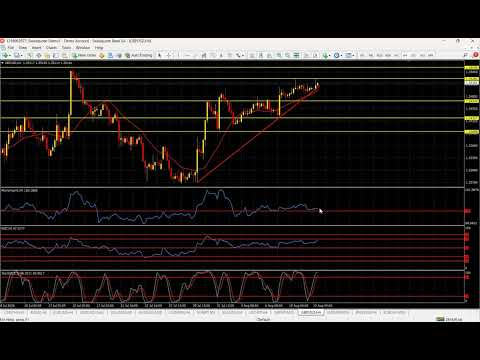Select the Horizontal Line drawing tool
Screen dimensions: 480x360
(x=187, y=55)
